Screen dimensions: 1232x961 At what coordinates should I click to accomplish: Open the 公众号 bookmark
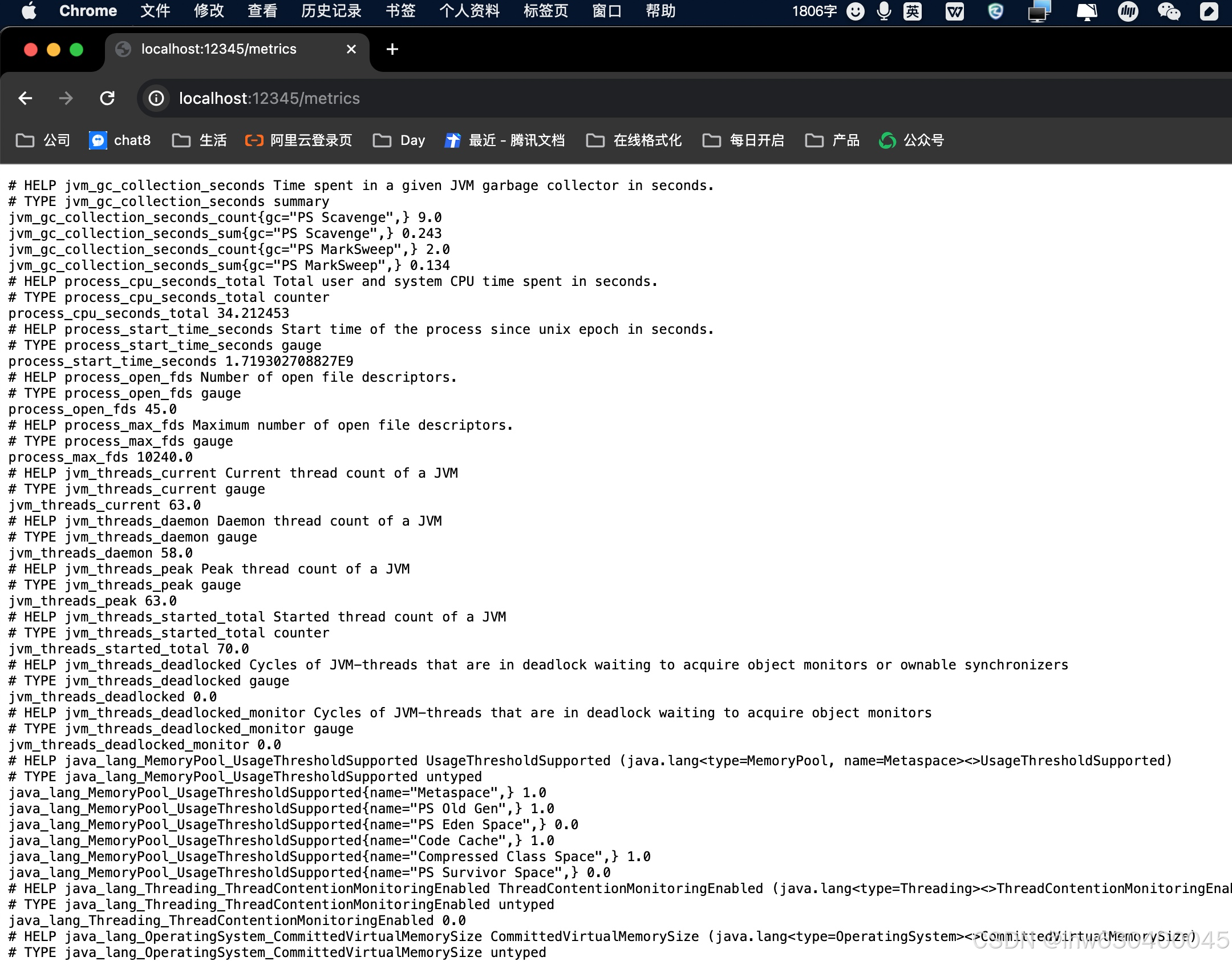click(x=911, y=140)
